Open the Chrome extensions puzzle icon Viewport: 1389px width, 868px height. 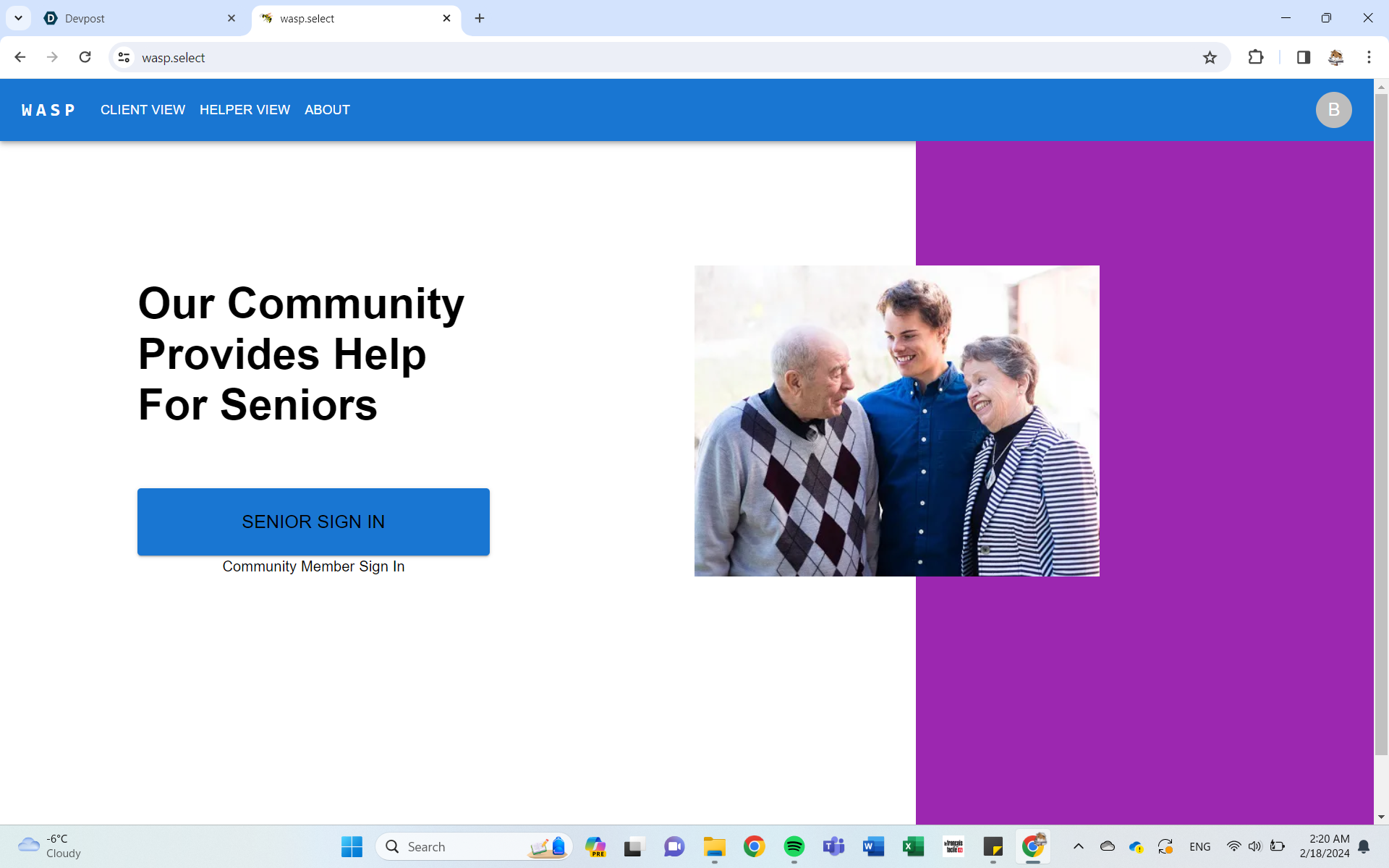click(x=1256, y=58)
